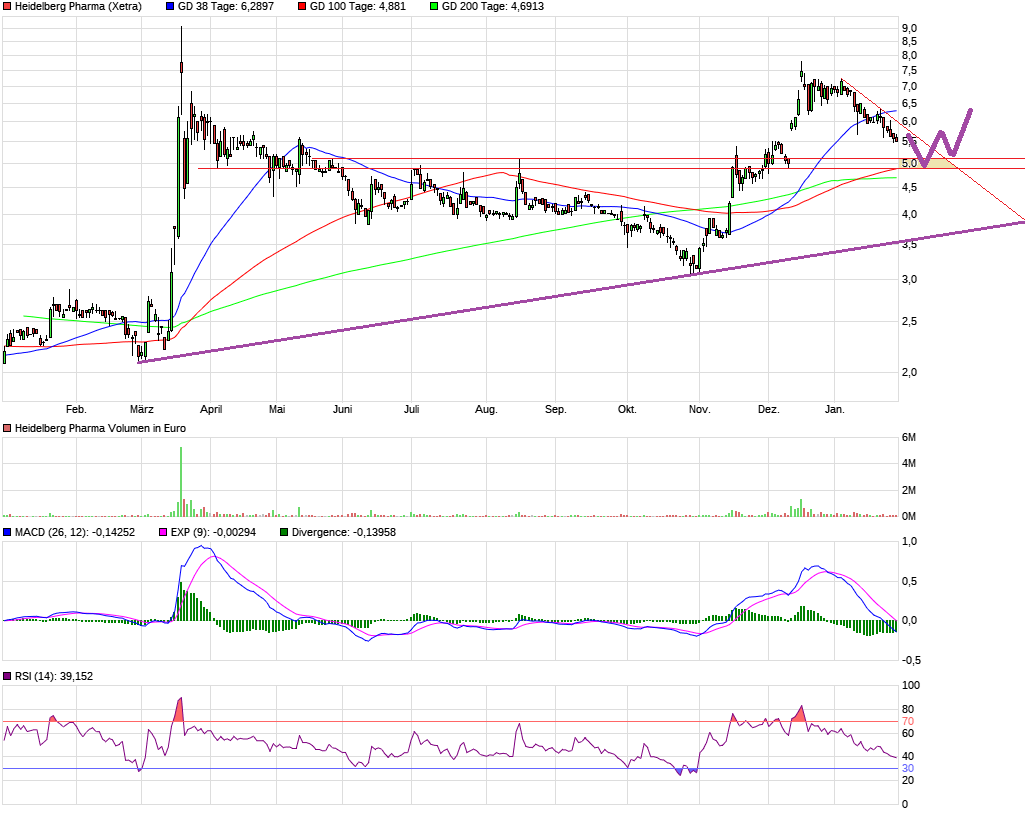The image size is (1025, 814).
Task: Click the 'Heidelberg Pharma (Xetra)' title text
Action: click(78, 7)
